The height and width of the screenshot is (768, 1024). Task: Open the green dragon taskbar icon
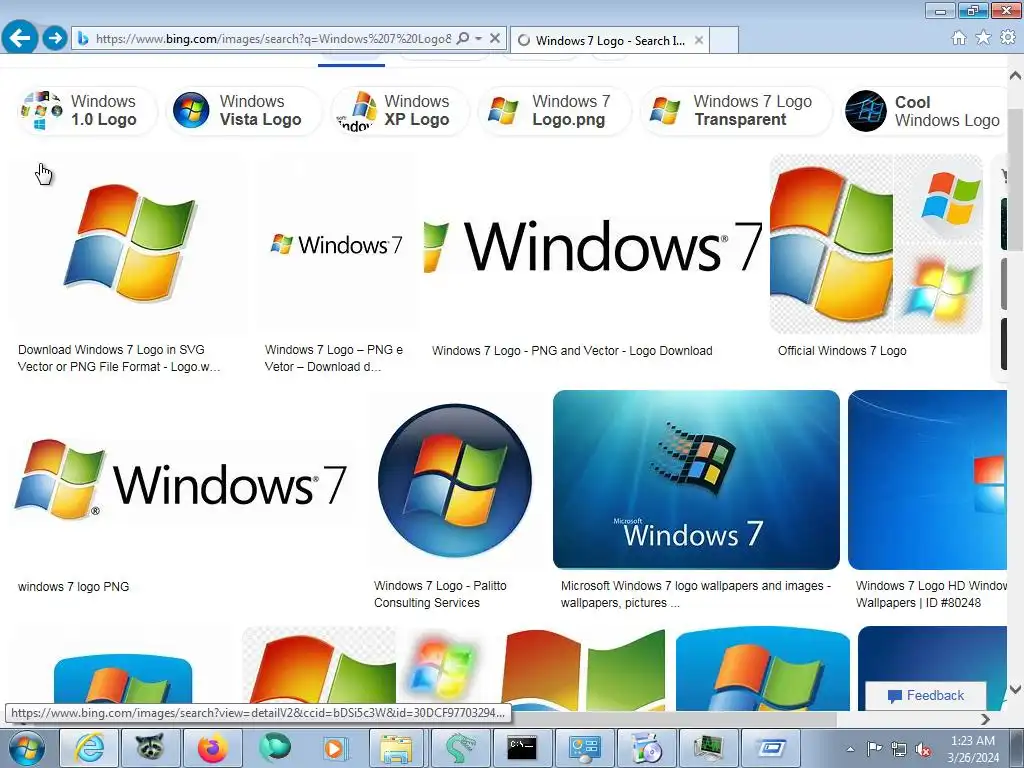tap(460, 748)
